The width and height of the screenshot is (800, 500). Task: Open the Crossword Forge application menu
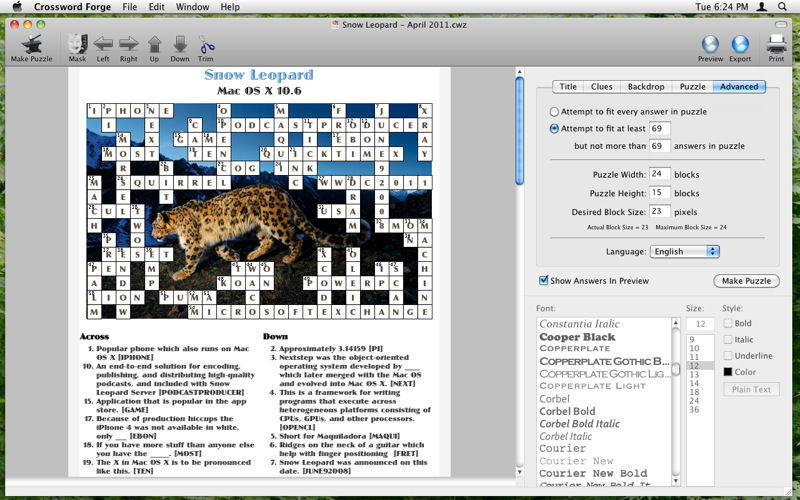pyautogui.click(x=72, y=7)
